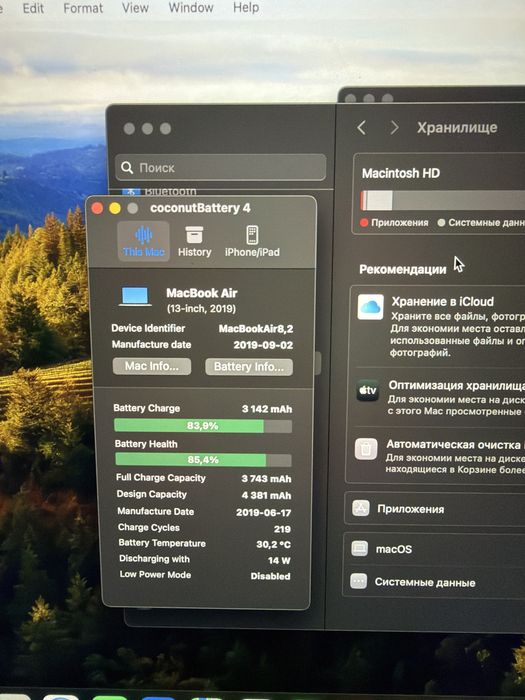Click the coconutBattery 4 window title

(200, 208)
